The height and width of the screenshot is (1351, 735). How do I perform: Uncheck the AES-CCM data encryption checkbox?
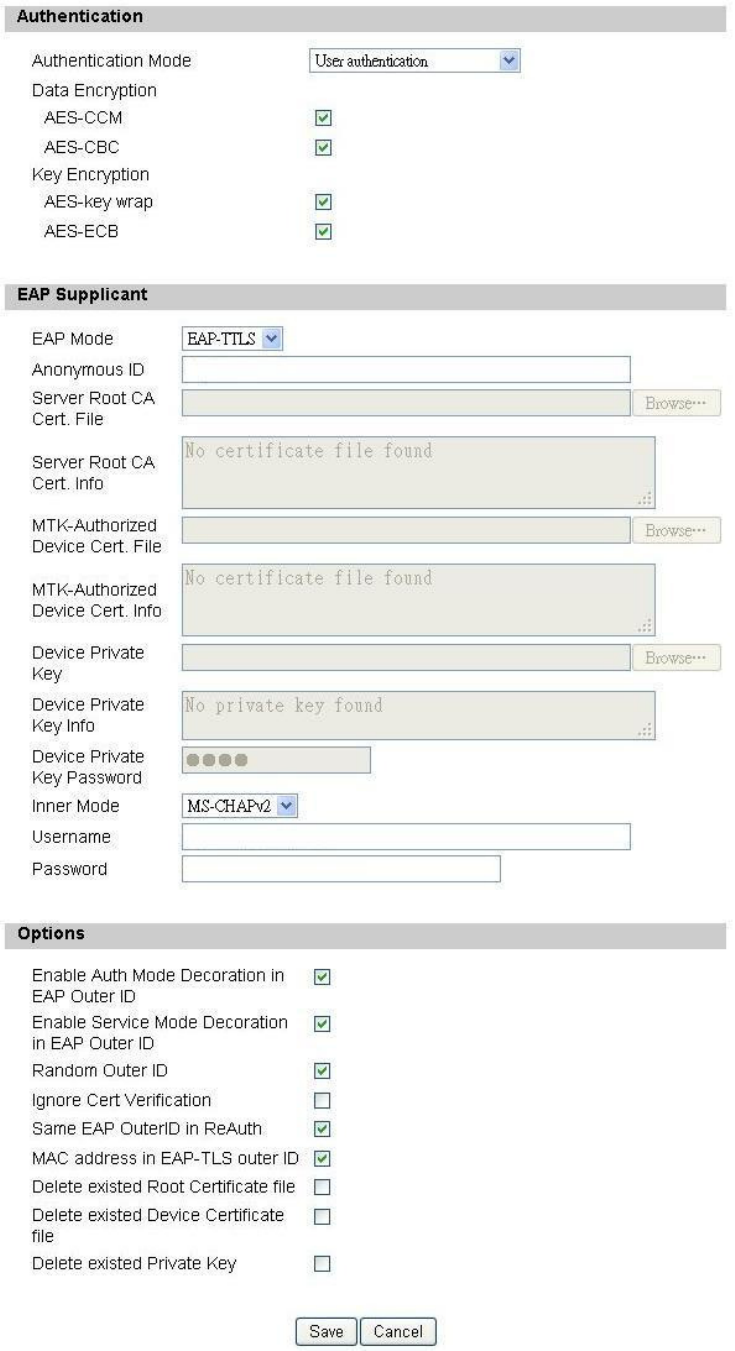323,118
